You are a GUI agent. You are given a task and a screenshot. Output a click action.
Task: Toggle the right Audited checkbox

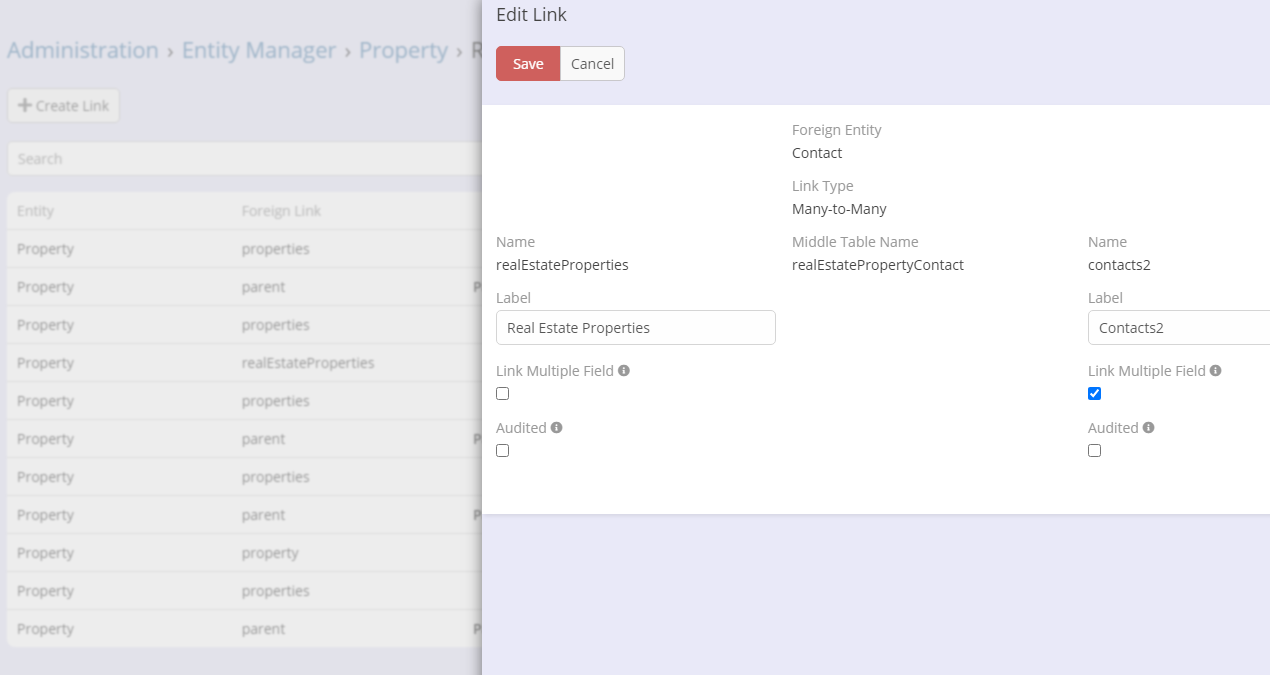pos(1095,451)
